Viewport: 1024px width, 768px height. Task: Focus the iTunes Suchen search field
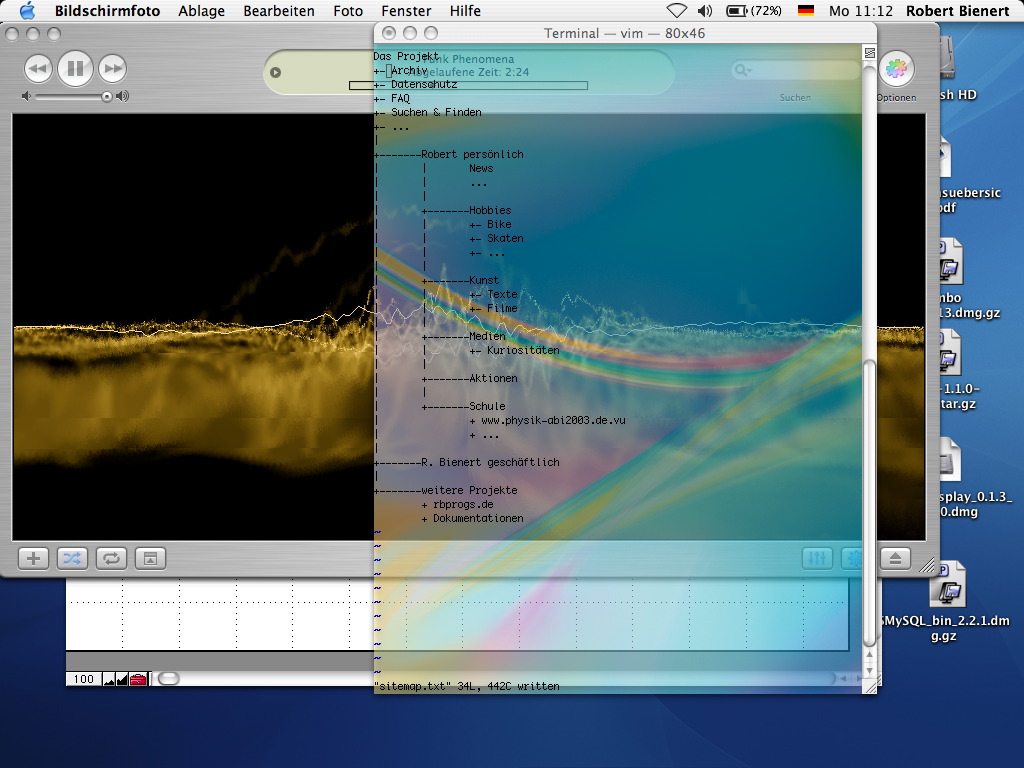pos(794,70)
